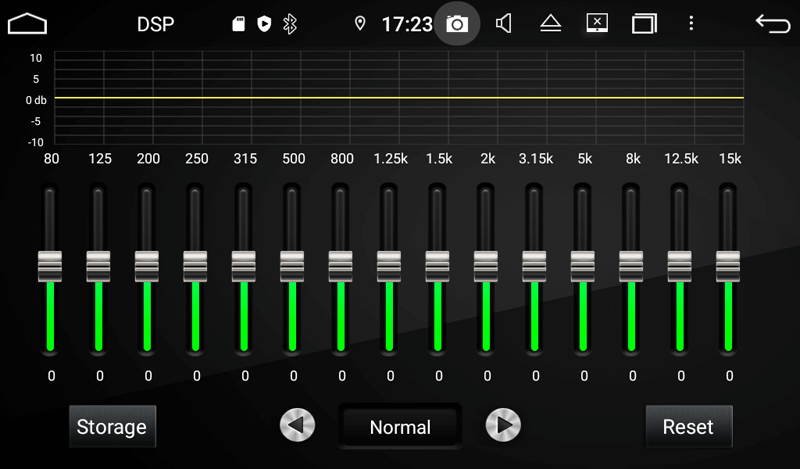Click the 12.5k frequency label

click(x=681, y=159)
